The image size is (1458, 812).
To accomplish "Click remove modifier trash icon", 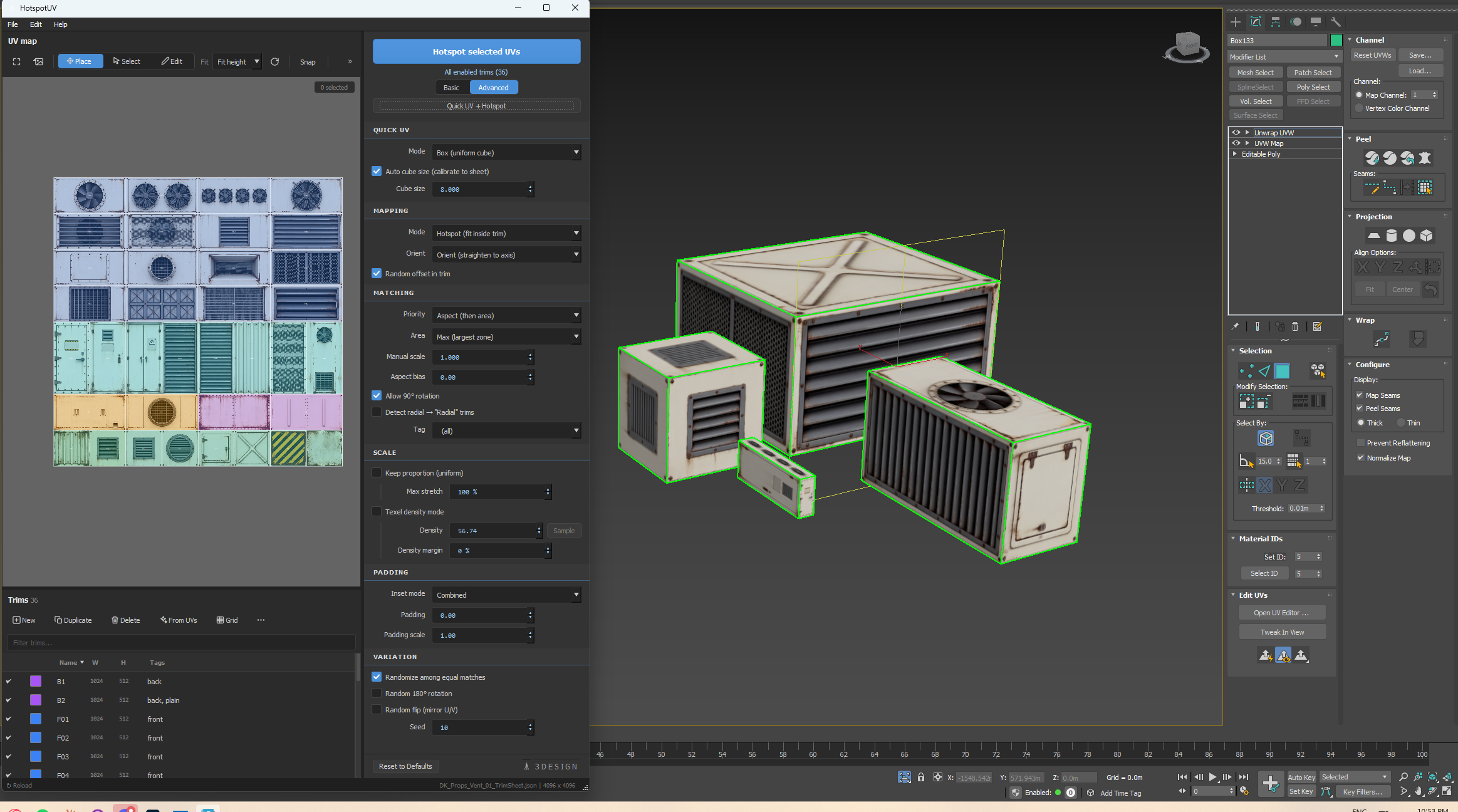I will point(1295,326).
